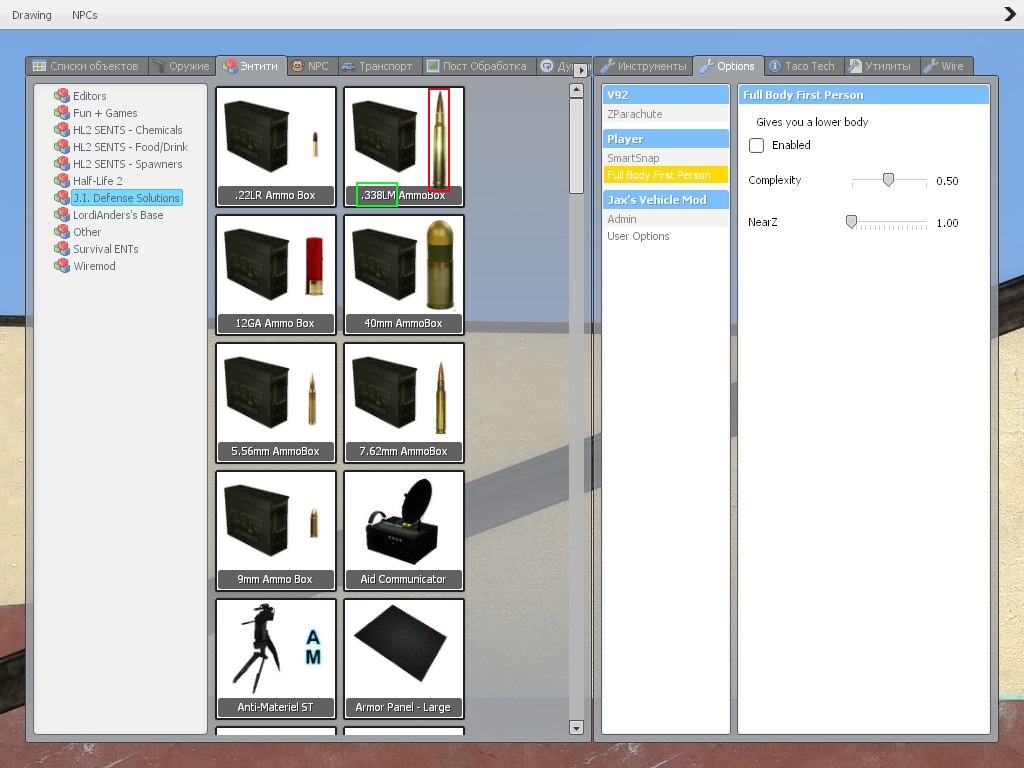
Task: Open the Taco Tech tab
Action: point(803,66)
